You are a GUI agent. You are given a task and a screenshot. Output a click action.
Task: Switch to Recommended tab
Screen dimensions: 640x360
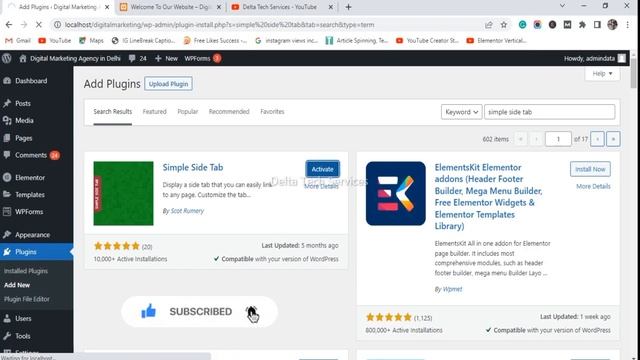pos(229,111)
